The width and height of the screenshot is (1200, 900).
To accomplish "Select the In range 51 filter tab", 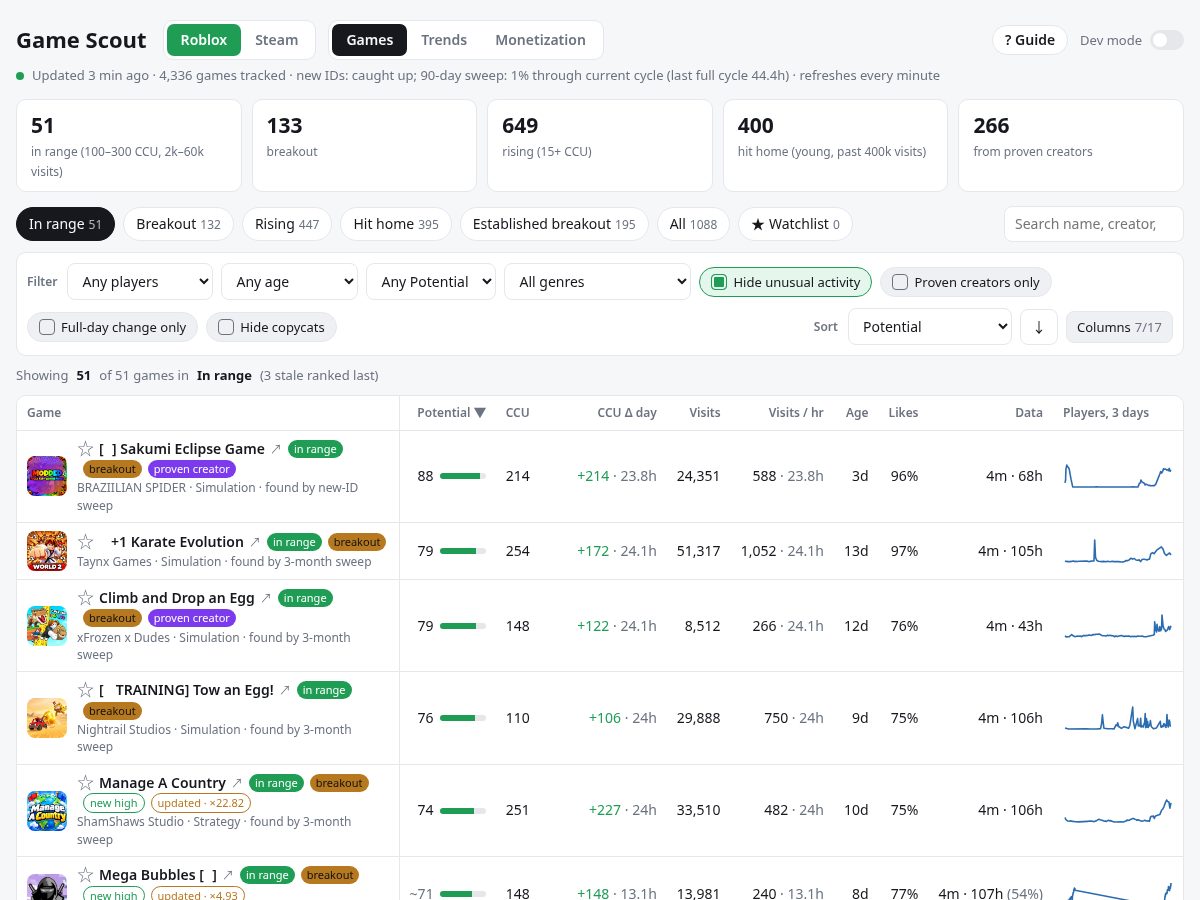I will (x=66, y=224).
